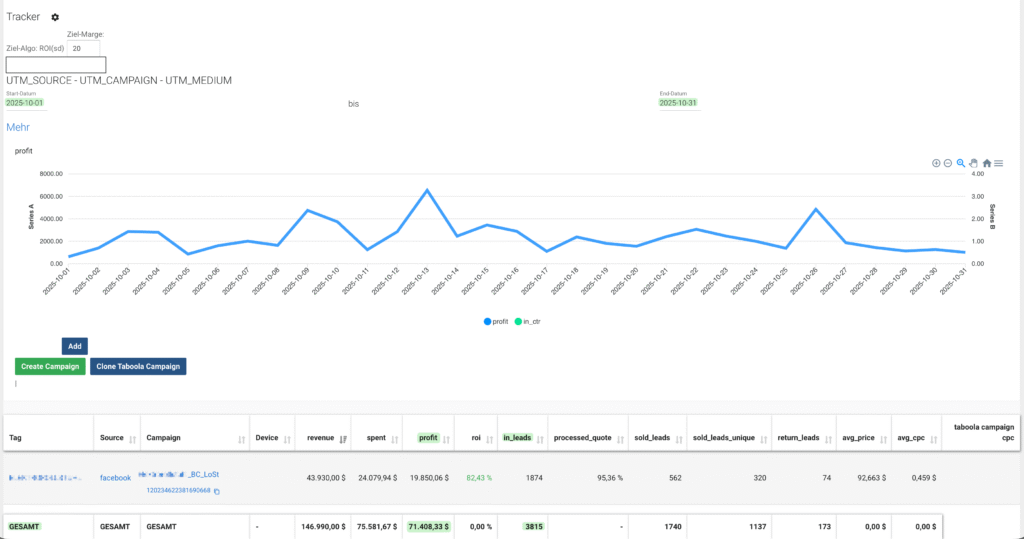1024x539 pixels.
Task: Sort table by Source column
Action: click(x=133, y=438)
